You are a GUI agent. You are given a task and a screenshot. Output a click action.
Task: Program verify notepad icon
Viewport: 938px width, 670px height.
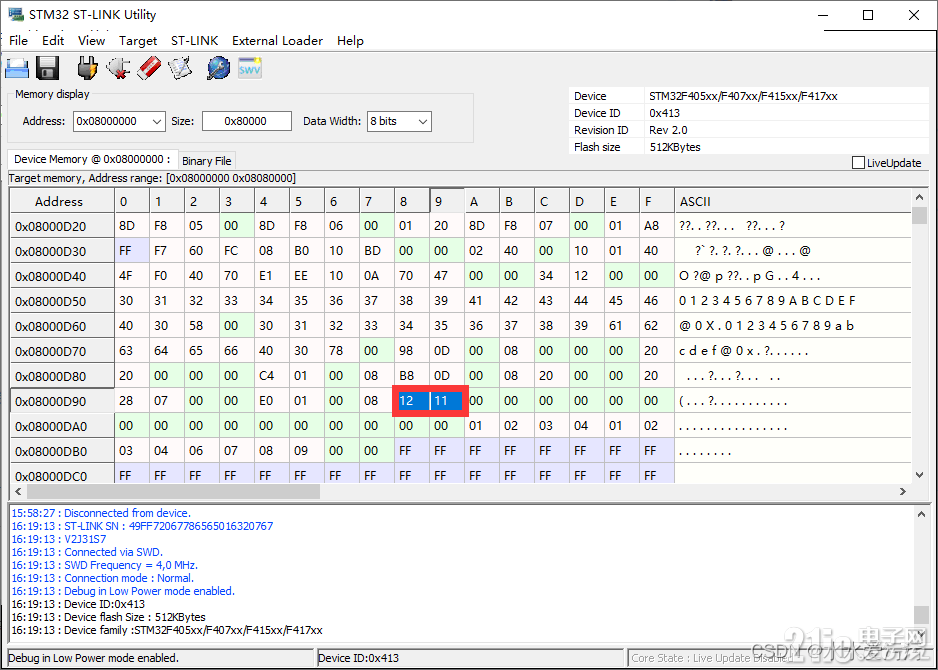point(180,68)
